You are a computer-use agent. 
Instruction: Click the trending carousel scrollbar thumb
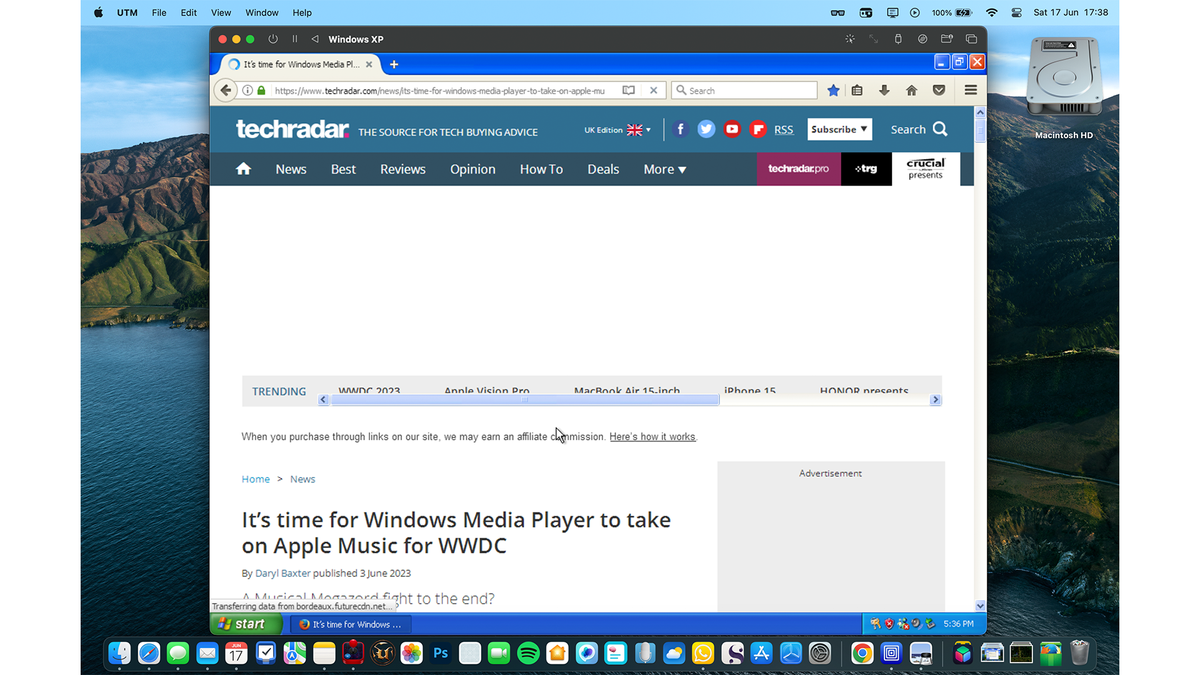pyautogui.click(x=524, y=400)
